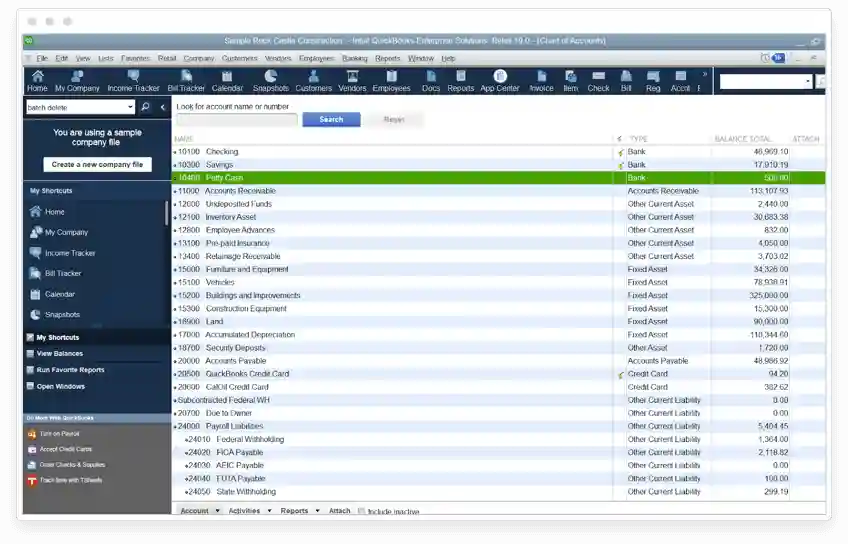This screenshot has width=848, height=544.
Task: Open Income Tracker in My Shortcuts sidebar
Action: 63,253
